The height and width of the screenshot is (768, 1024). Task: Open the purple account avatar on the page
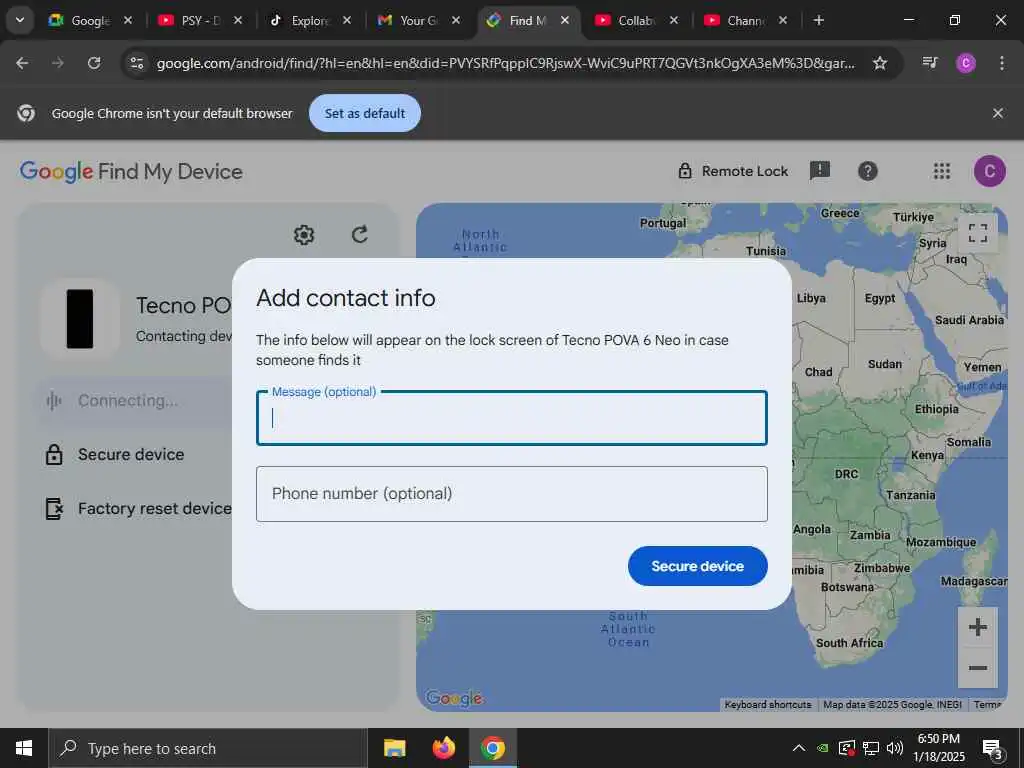coord(989,171)
